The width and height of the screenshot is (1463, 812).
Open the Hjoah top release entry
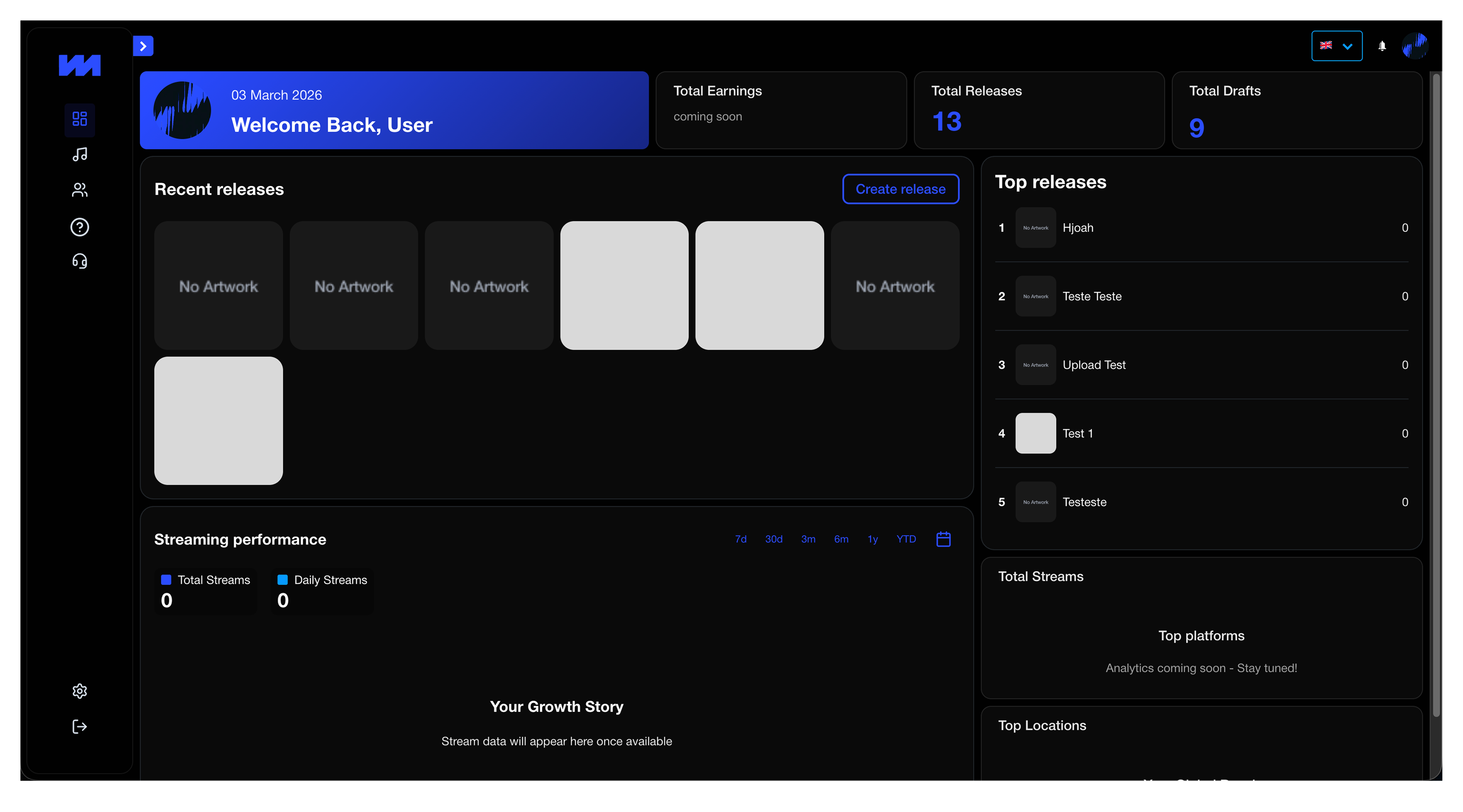click(x=1077, y=228)
